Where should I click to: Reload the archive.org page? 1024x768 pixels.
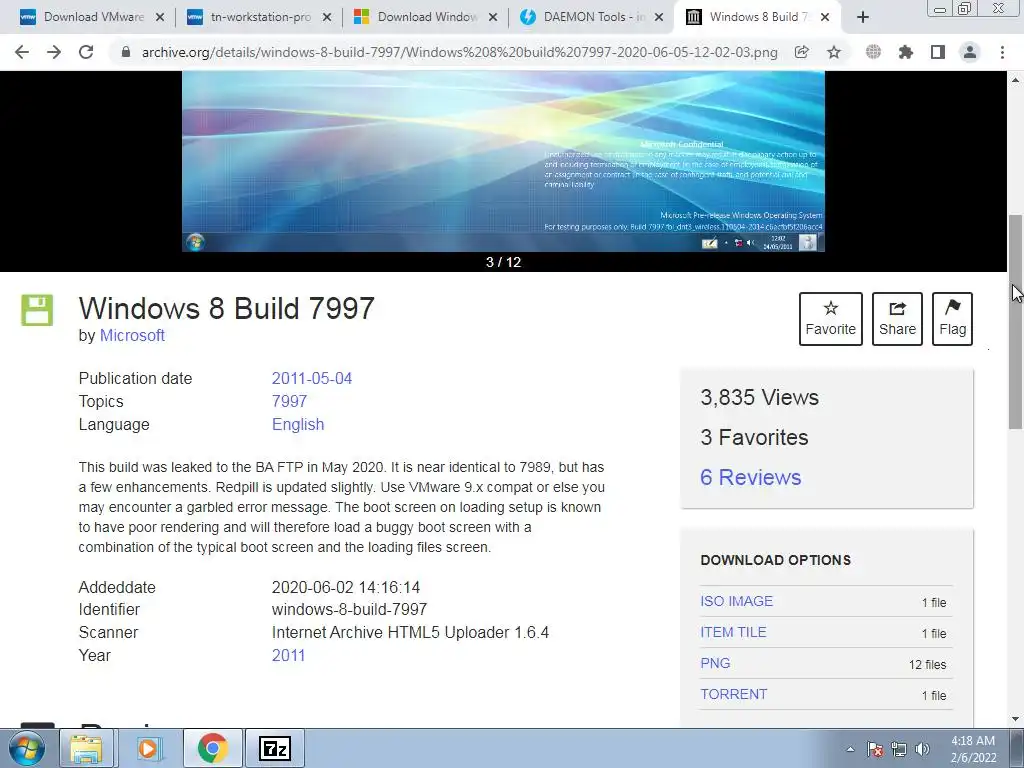[x=86, y=52]
